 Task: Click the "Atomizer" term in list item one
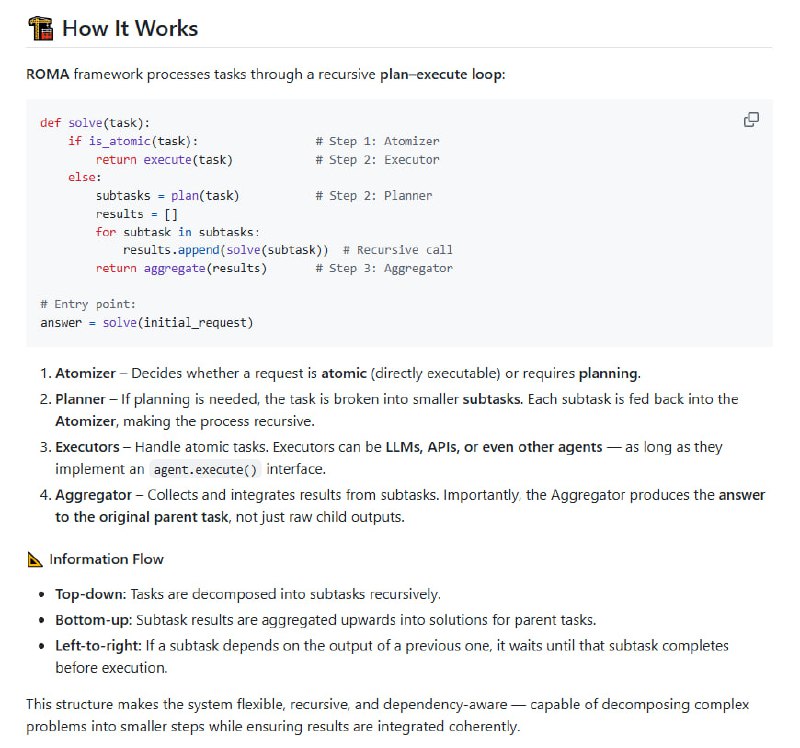(x=85, y=373)
